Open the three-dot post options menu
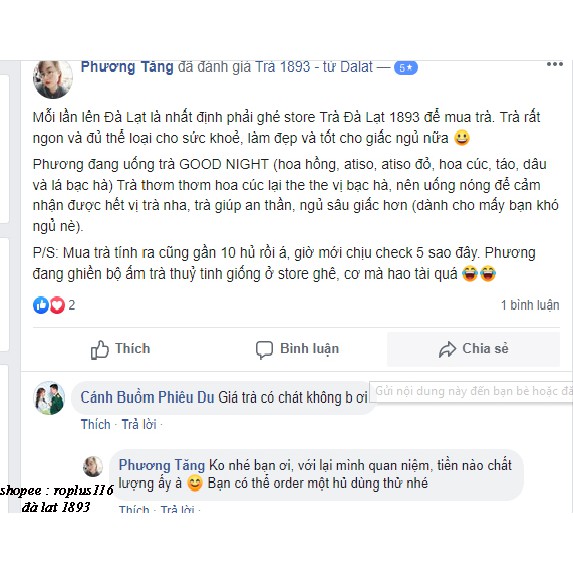 click(x=554, y=64)
